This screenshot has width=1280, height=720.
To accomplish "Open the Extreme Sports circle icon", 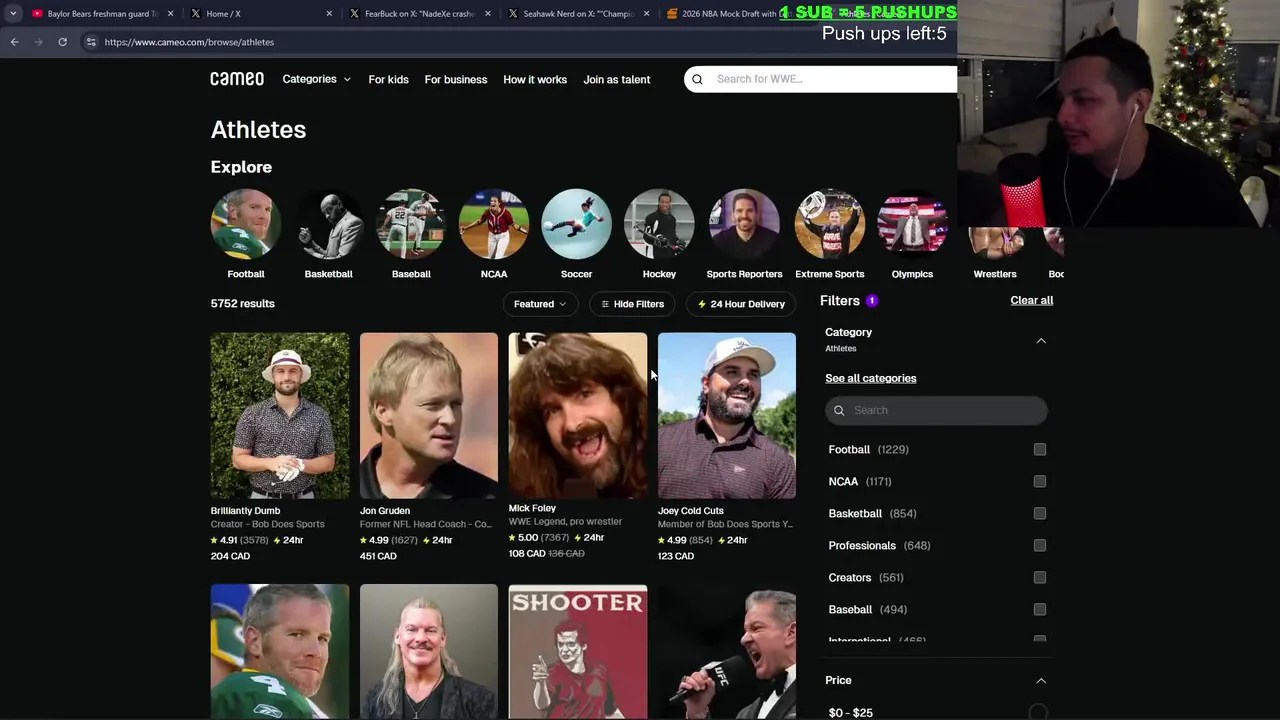I will coord(830,224).
